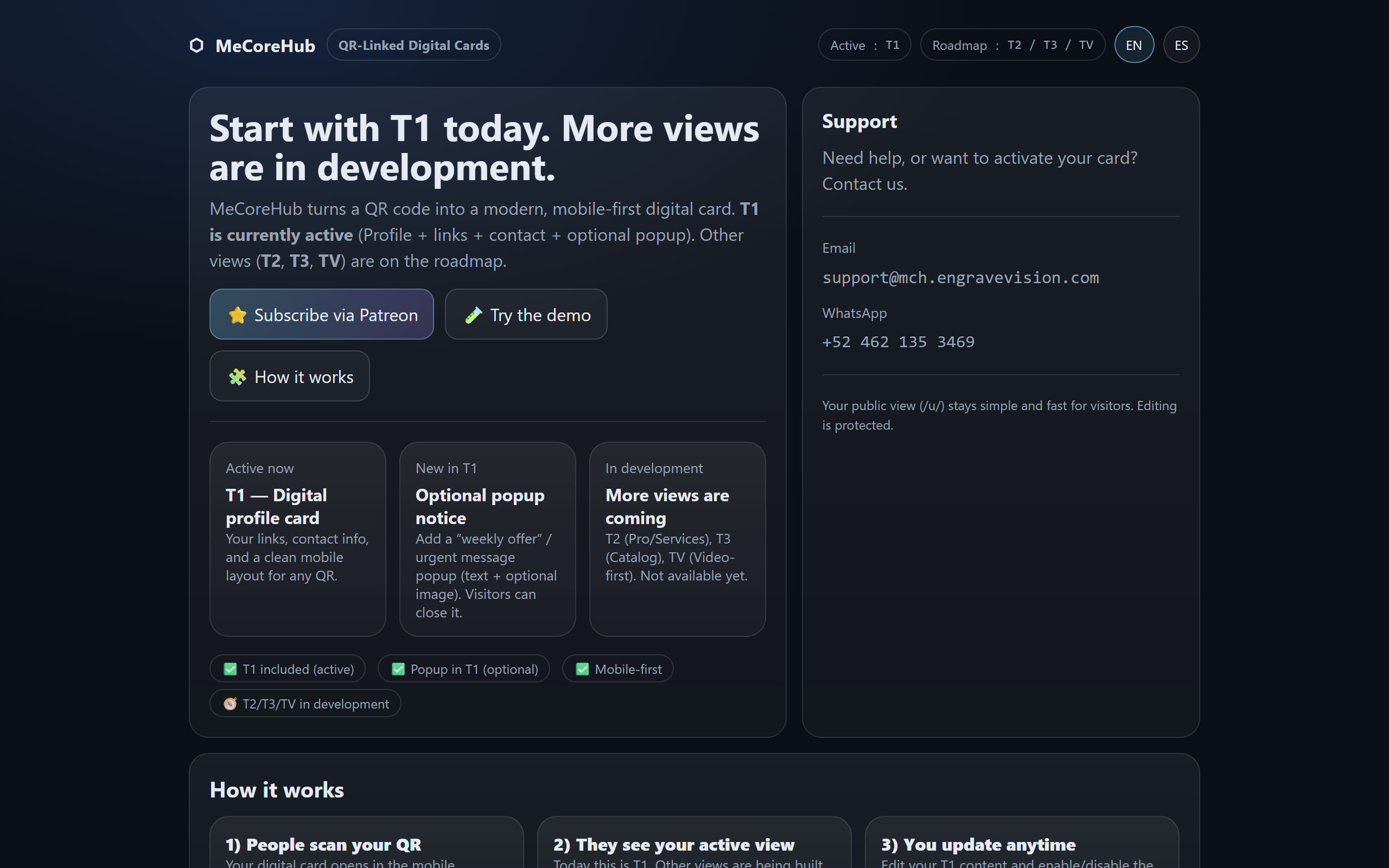Click the Email label in Support
1389x868 pixels.
839,248
